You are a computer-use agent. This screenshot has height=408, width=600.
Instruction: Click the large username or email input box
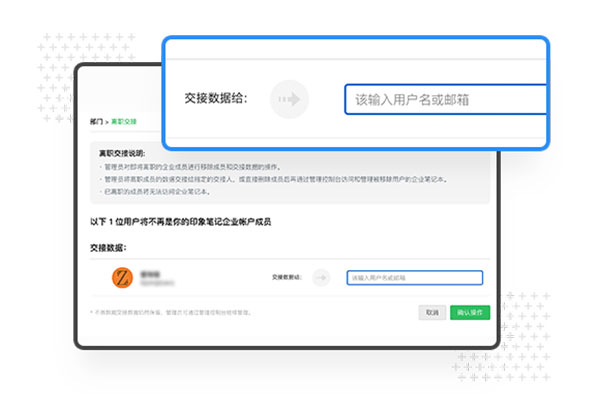pyautogui.click(x=446, y=100)
